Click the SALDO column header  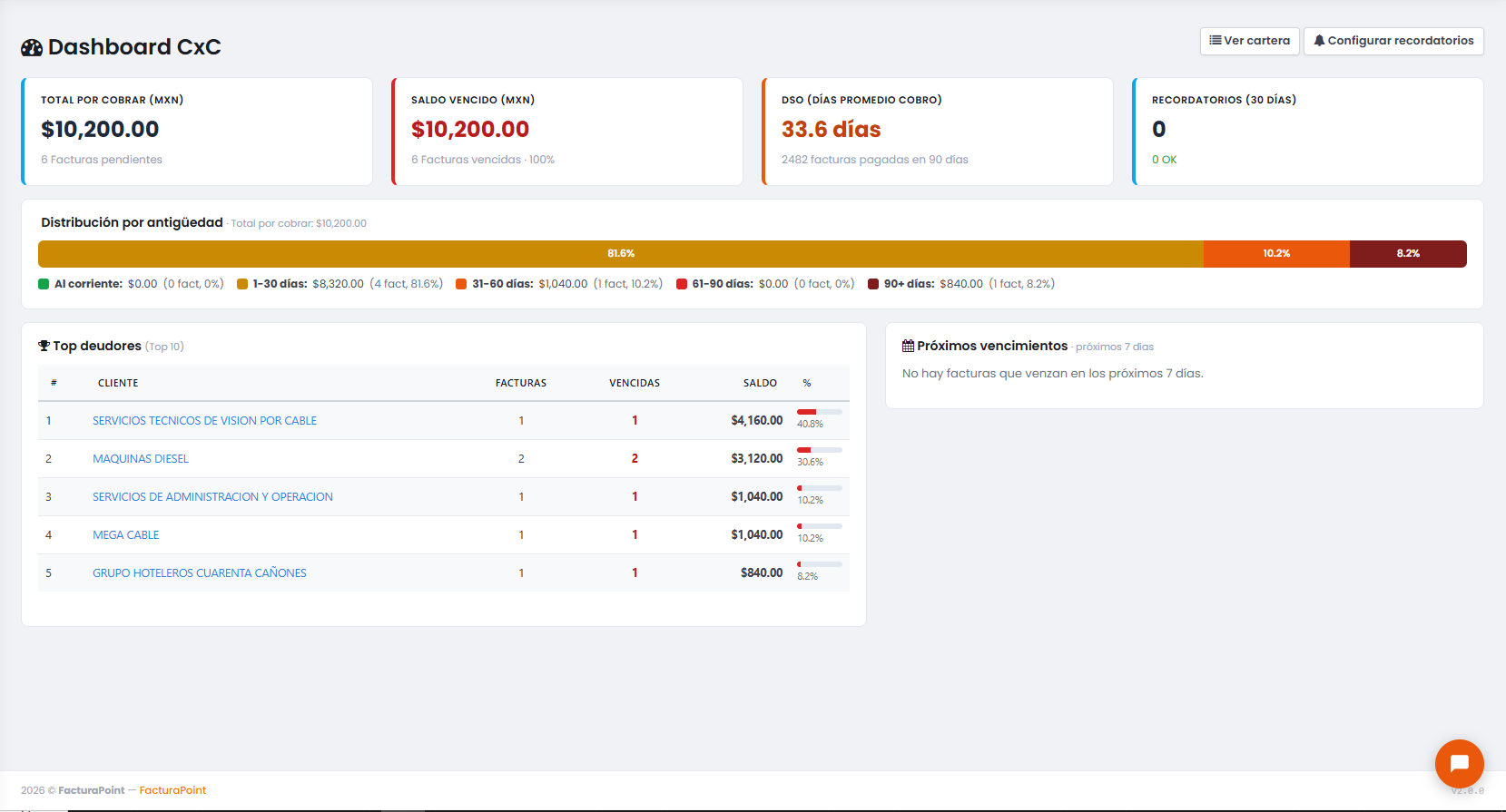(760, 383)
